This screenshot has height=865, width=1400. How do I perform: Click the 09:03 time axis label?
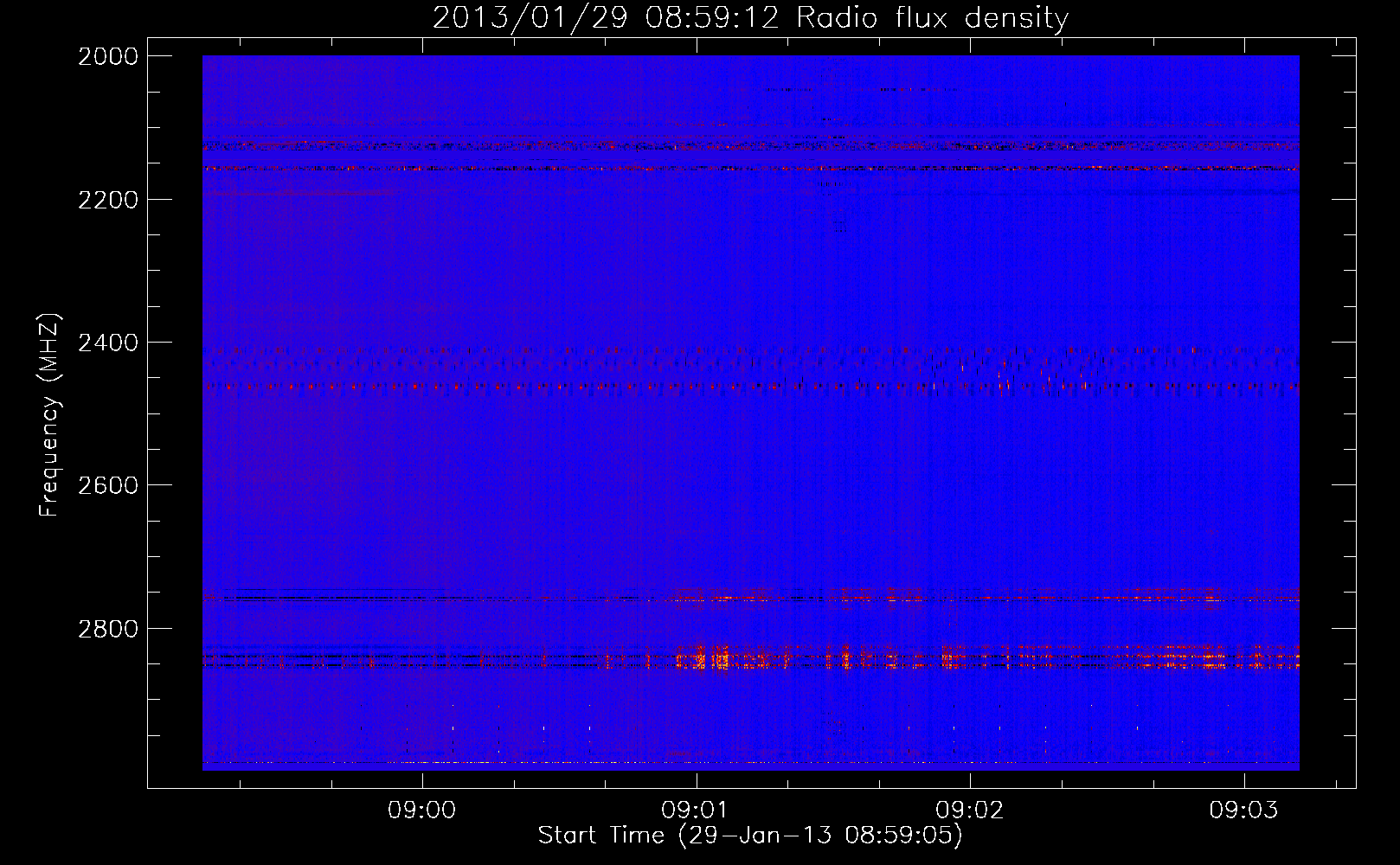point(1244,811)
